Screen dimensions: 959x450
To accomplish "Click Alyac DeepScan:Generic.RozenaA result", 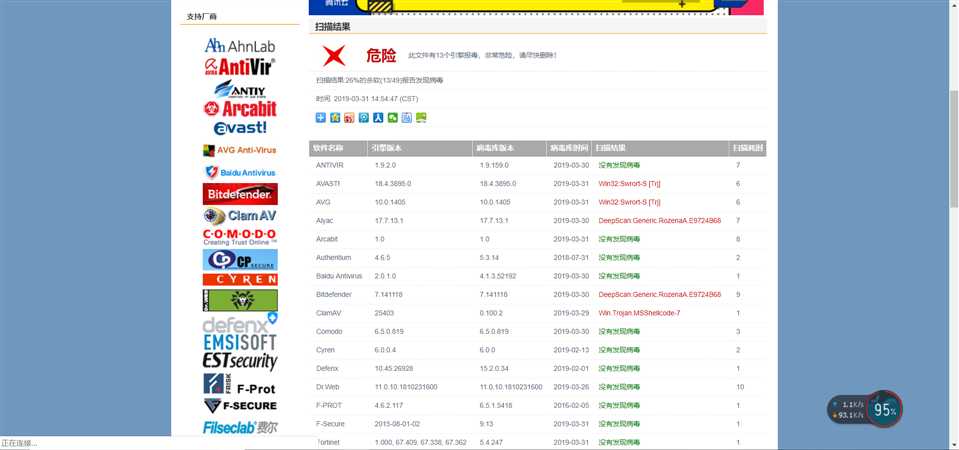I will point(659,221).
